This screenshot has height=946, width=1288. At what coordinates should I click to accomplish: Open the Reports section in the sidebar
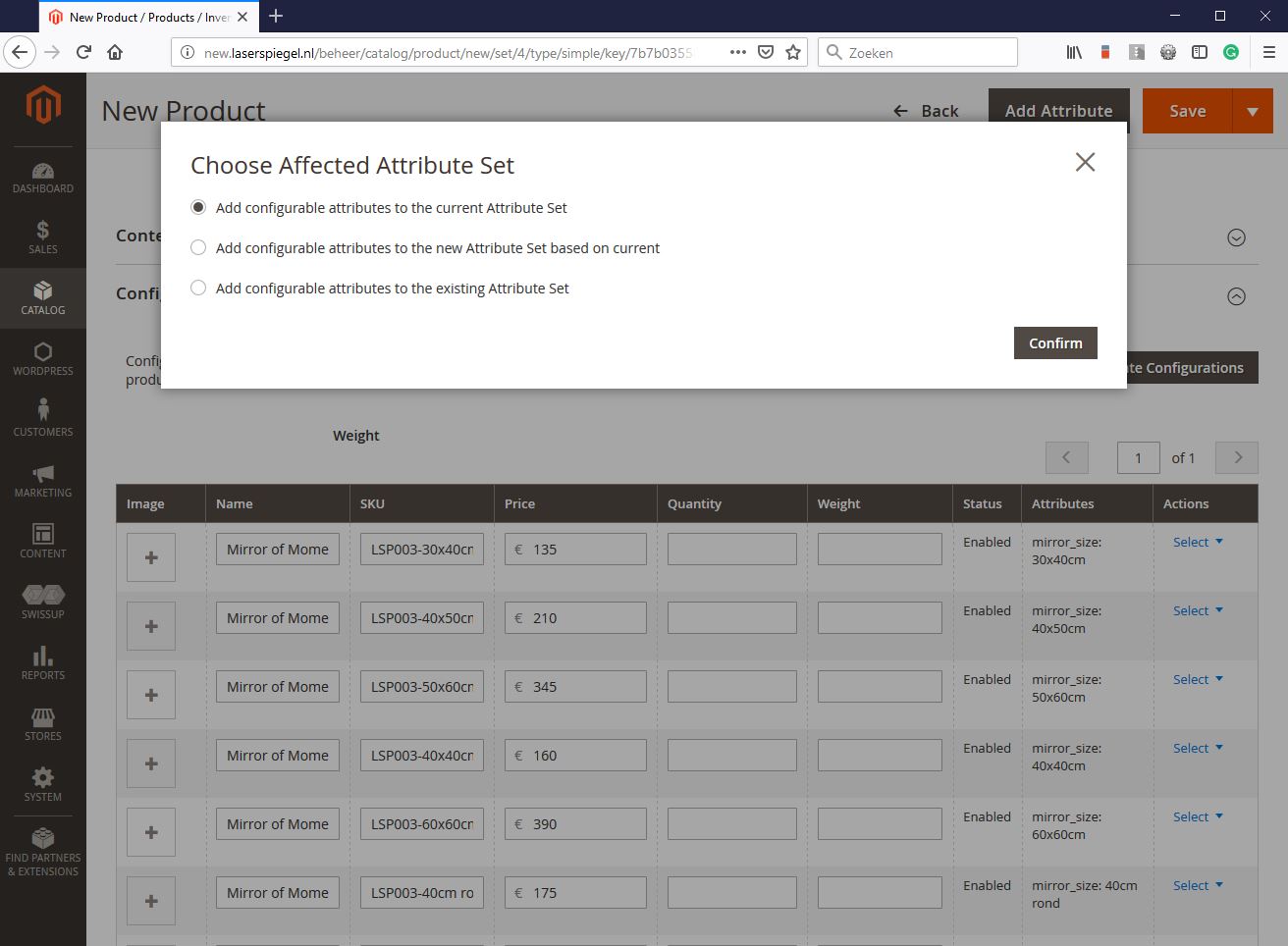[43, 662]
